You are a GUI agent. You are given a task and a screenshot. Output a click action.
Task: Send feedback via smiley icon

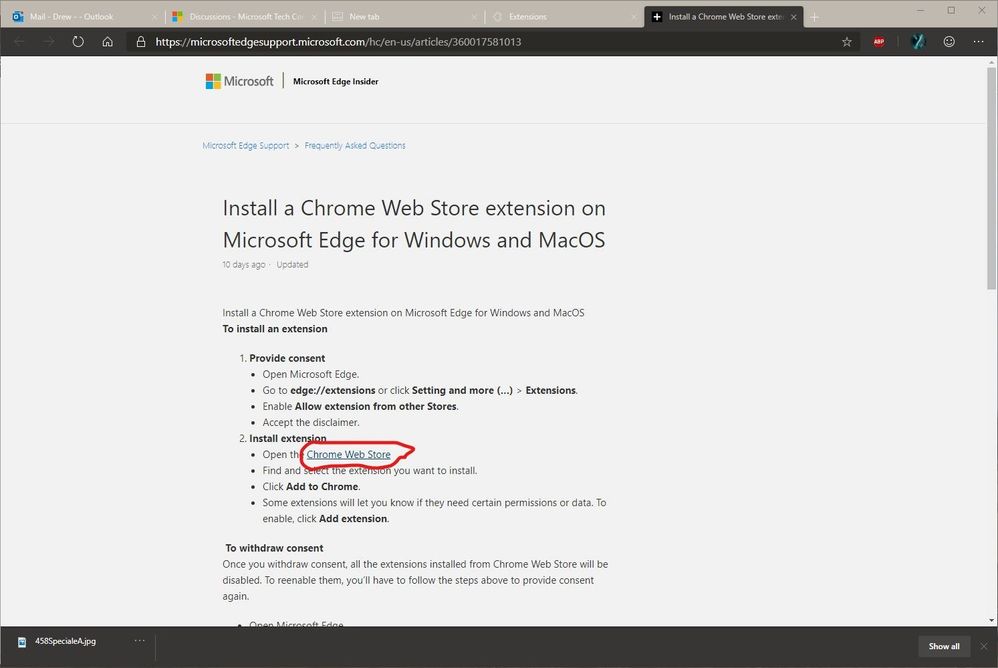pos(949,42)
